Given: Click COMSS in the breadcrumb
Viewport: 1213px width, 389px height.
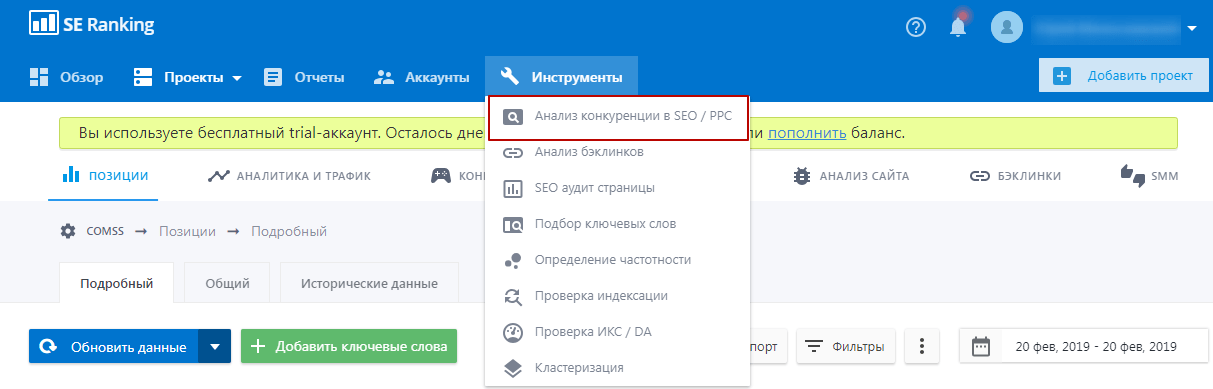Looking at the screenshot, I should tap(104, 231).
